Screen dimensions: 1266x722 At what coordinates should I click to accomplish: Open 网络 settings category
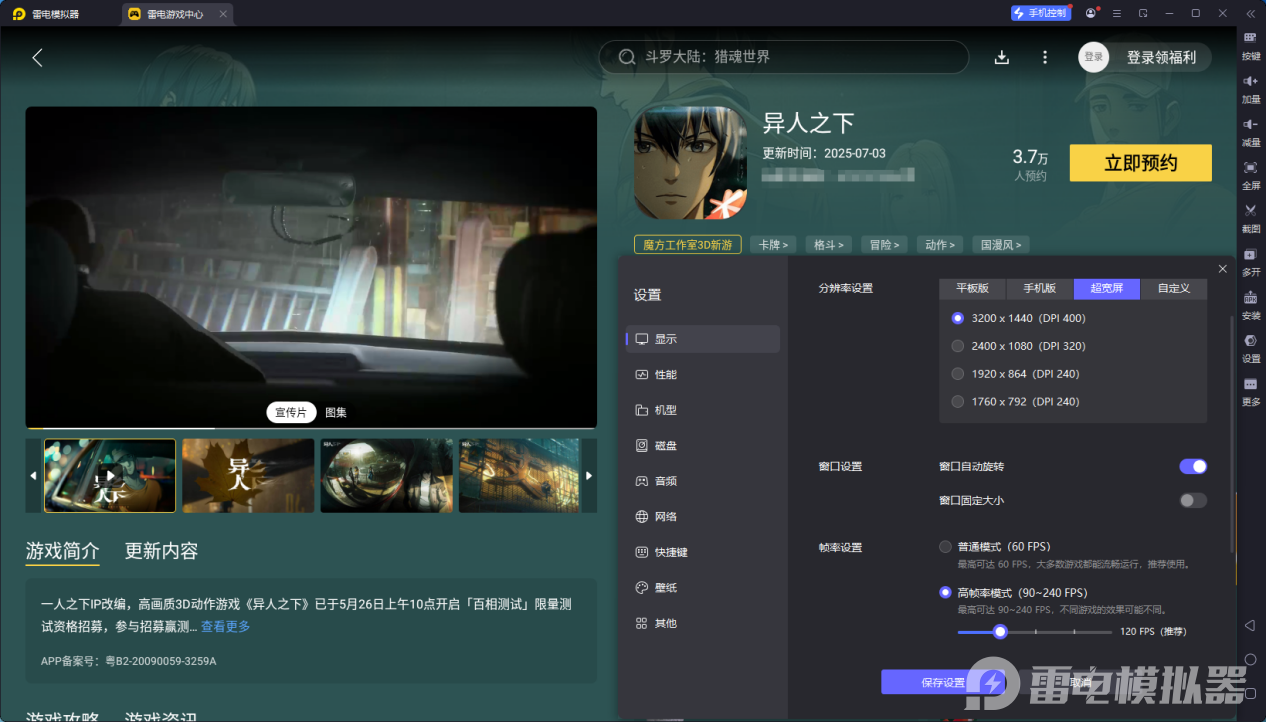point(703,516)
